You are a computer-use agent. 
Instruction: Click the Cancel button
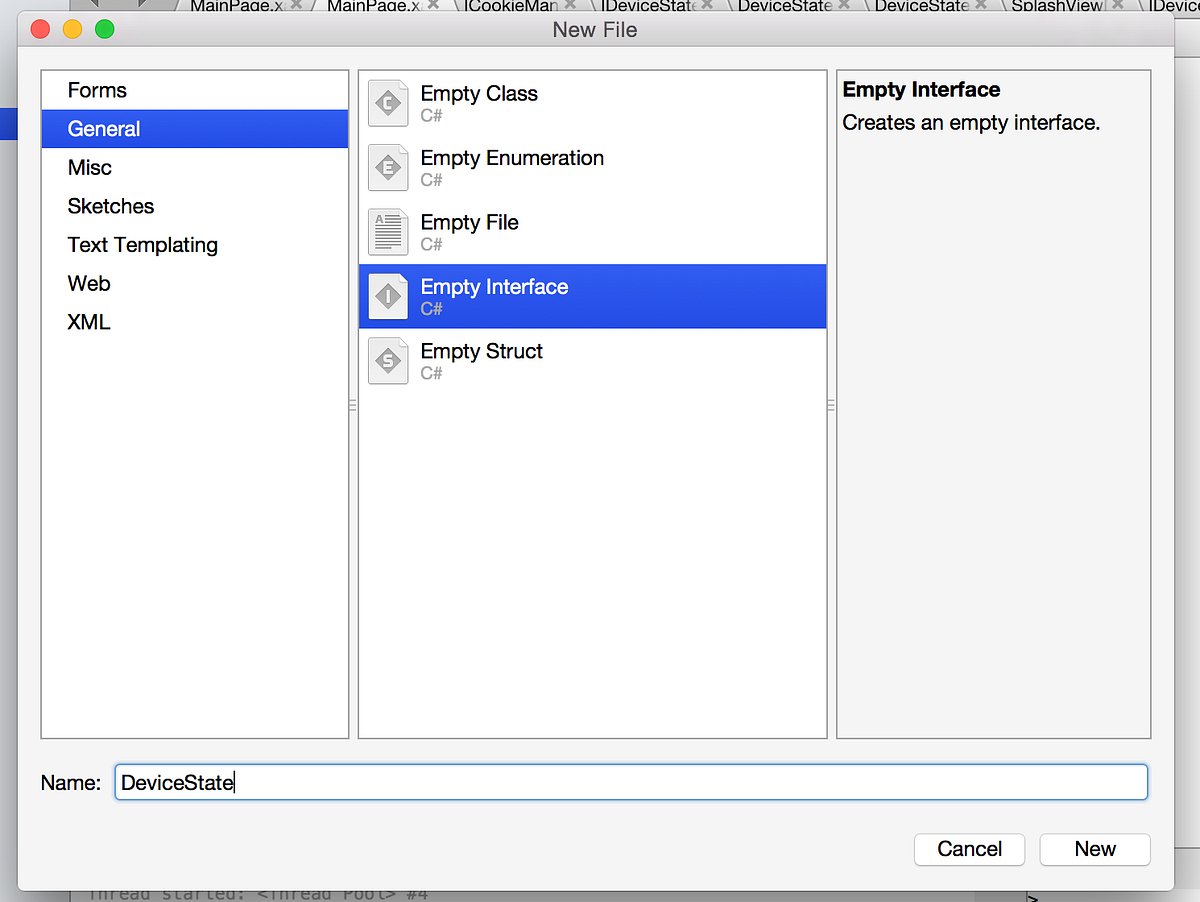coord(969,849)
